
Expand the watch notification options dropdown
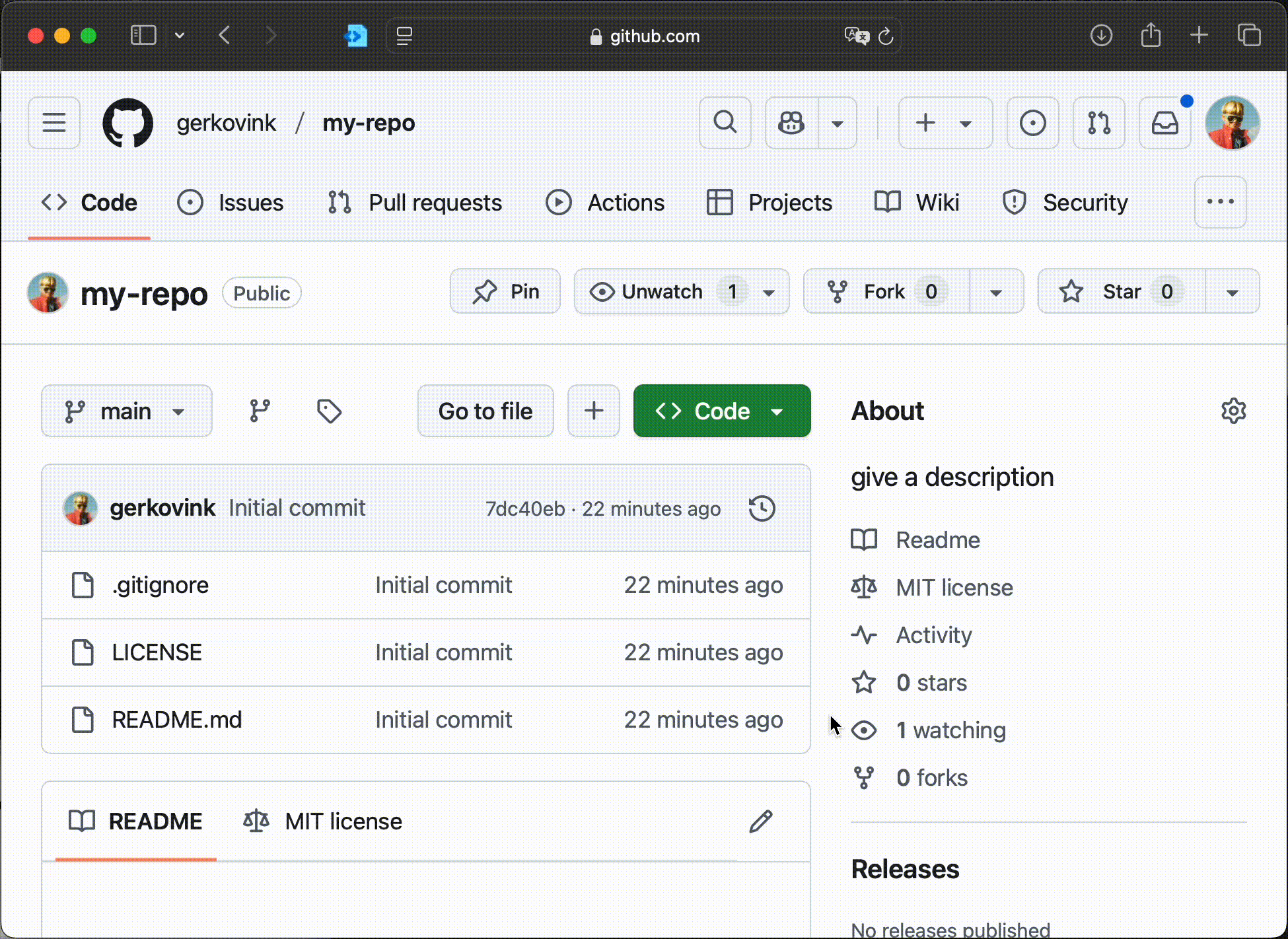pyautogui.click(x=769, y=291)
